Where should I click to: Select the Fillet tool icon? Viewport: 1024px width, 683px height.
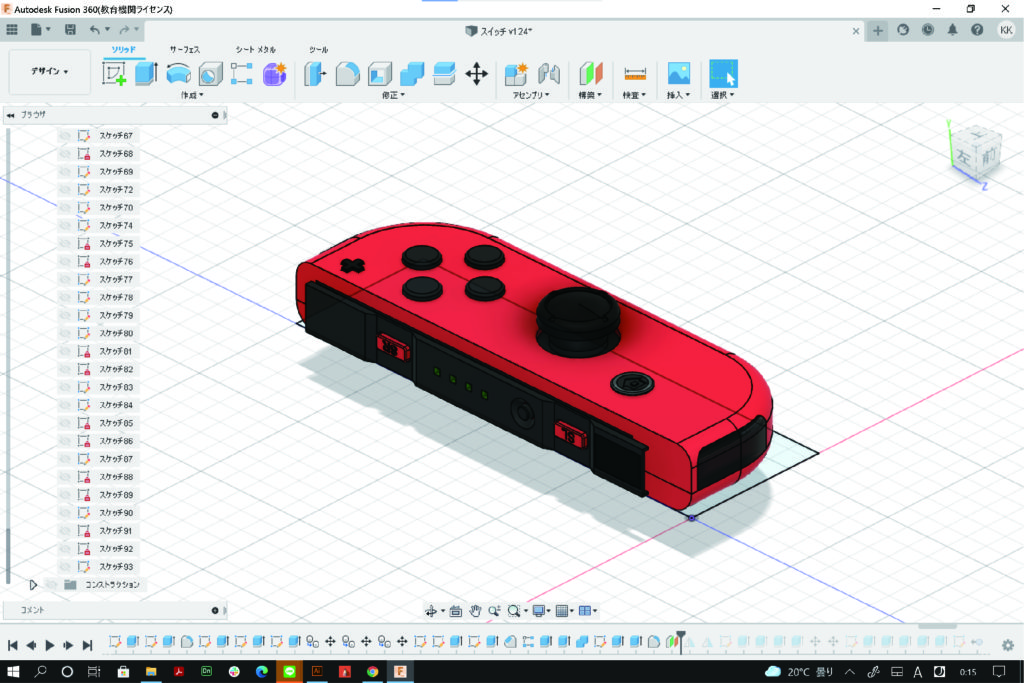pos(347,73)
